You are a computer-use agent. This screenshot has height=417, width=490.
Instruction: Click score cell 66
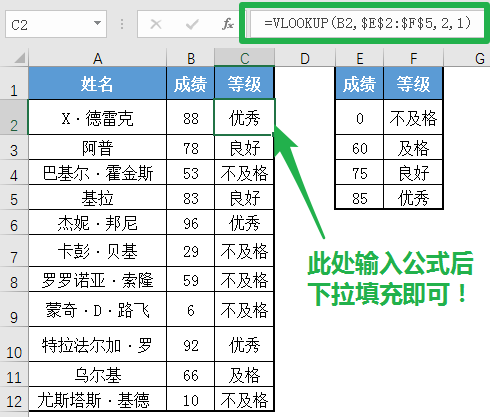[190, 374]
